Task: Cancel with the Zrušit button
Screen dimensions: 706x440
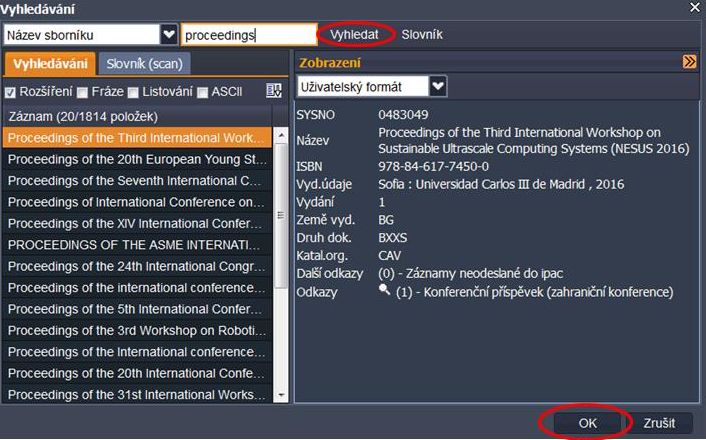Action: (x=659, y=423)
